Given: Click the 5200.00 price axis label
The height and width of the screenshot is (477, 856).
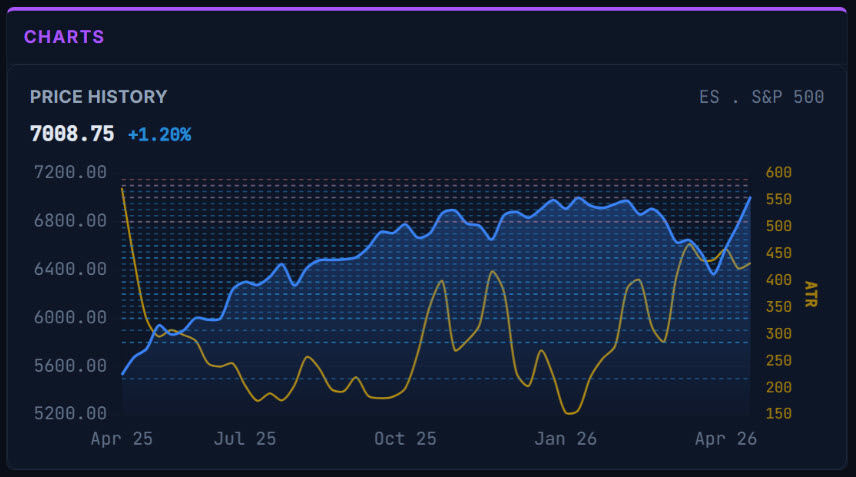Looking at the screenshot, I should coord(70,414).
